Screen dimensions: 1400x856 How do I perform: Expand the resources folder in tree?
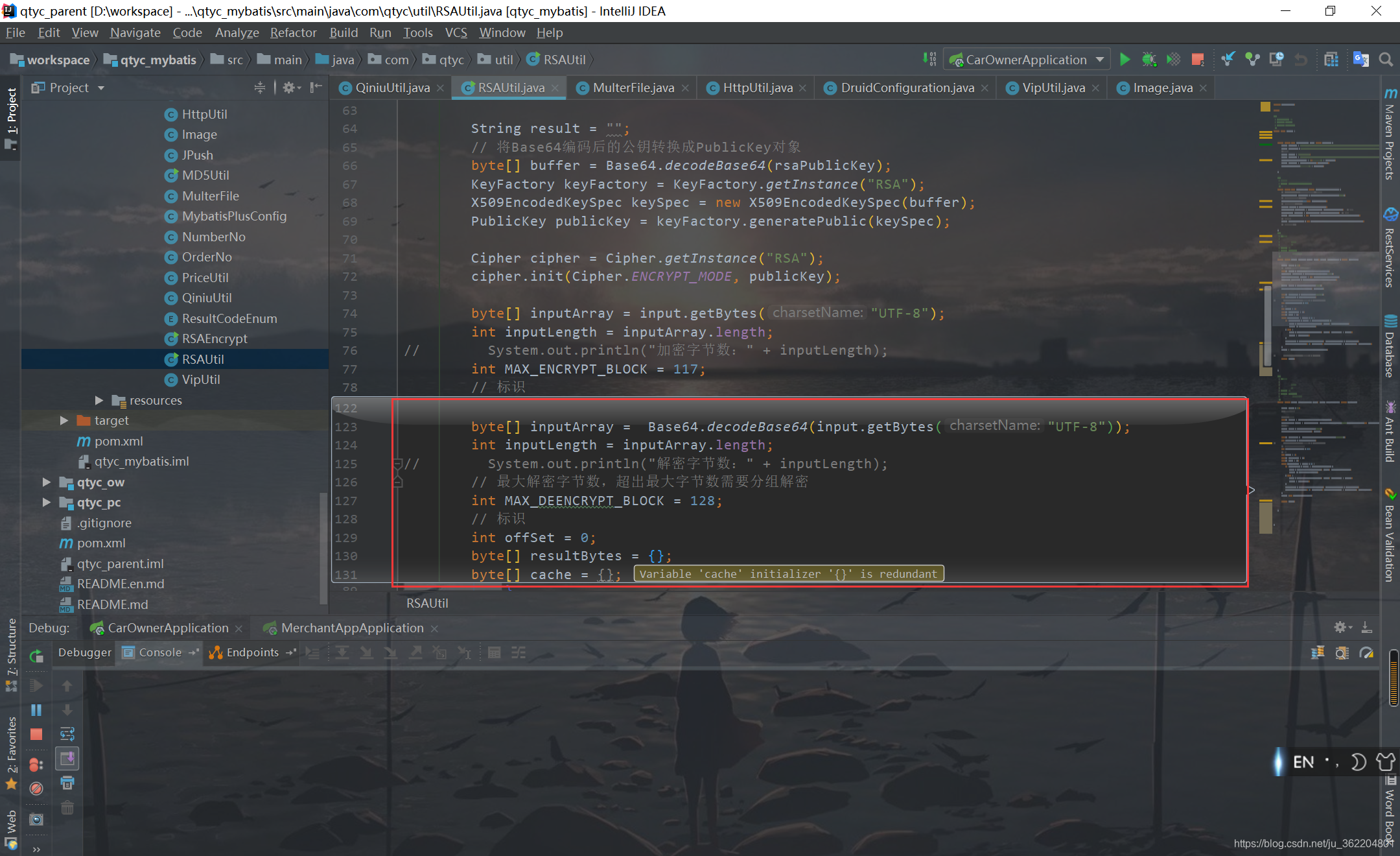pos(99,400)
